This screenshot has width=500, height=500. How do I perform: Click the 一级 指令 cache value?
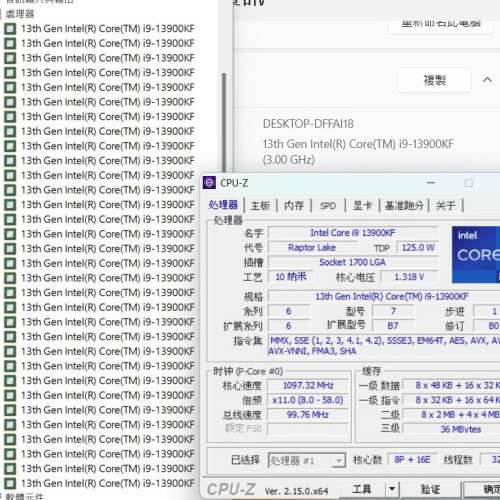point(452,400)
